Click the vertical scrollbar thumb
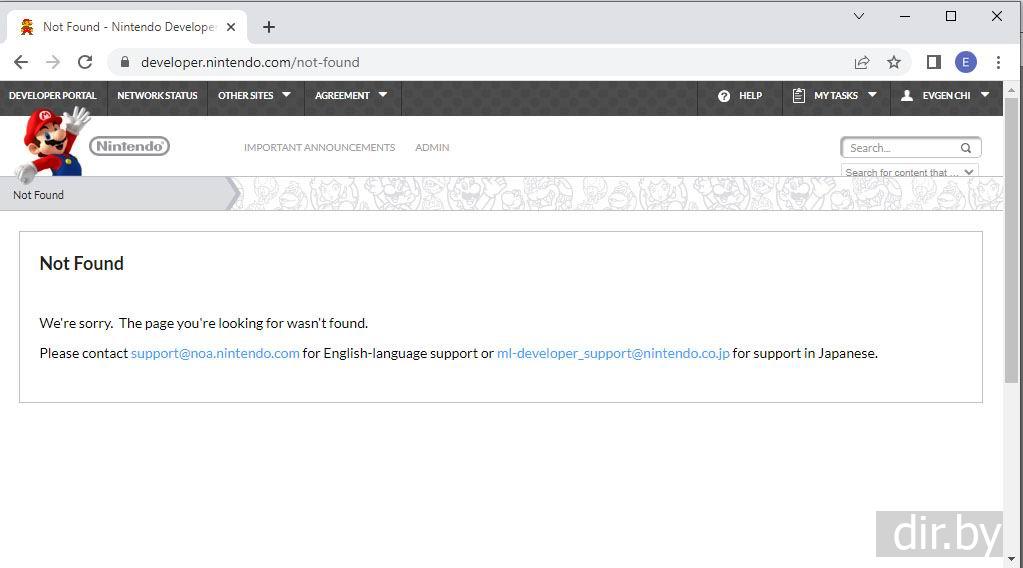 [1011, 240]
